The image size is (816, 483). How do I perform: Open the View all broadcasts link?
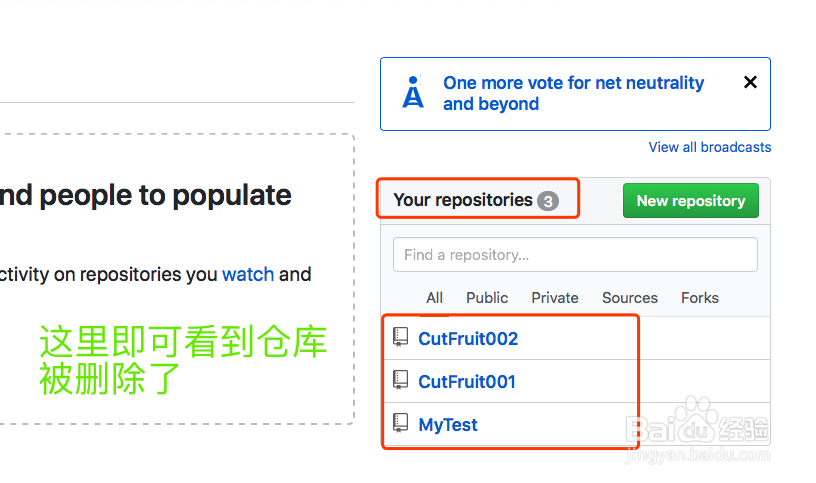pos(709,147)
